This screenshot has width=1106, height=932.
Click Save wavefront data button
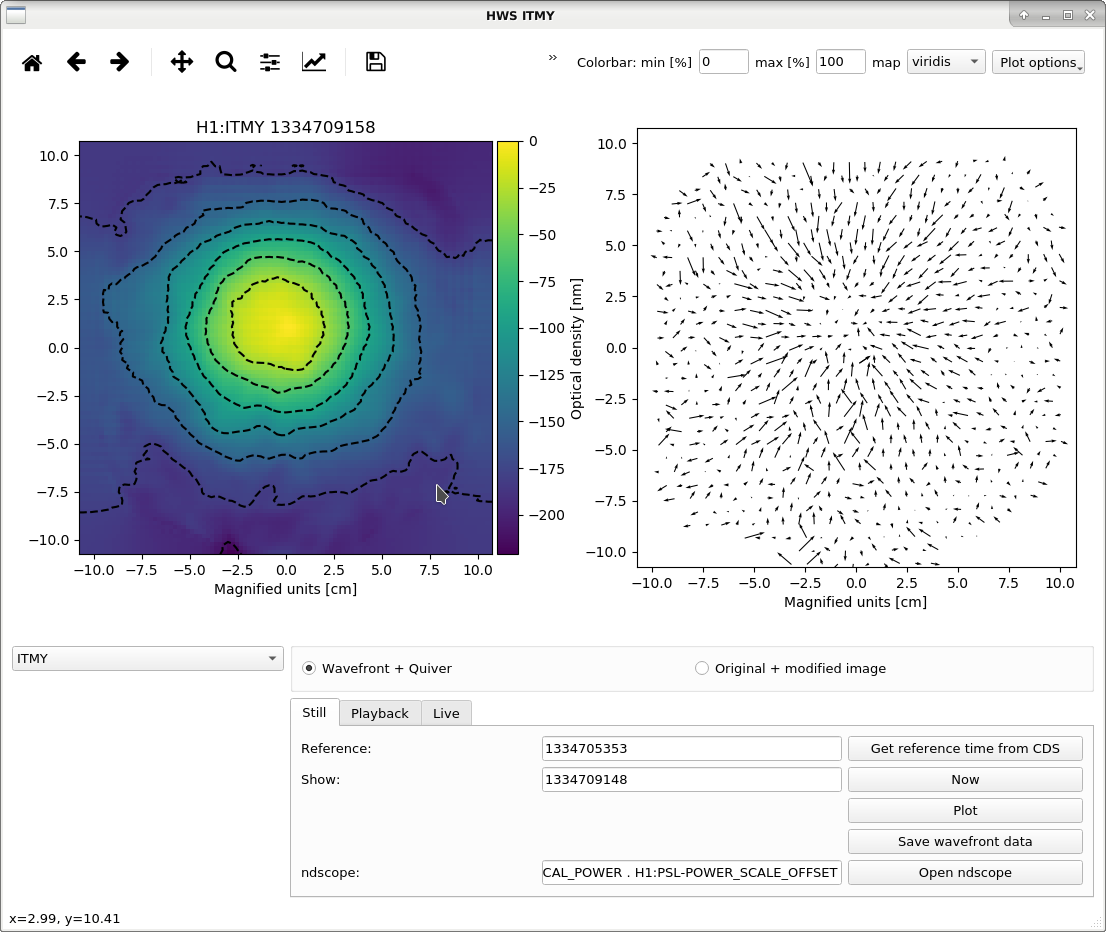[x=965, y=842]
